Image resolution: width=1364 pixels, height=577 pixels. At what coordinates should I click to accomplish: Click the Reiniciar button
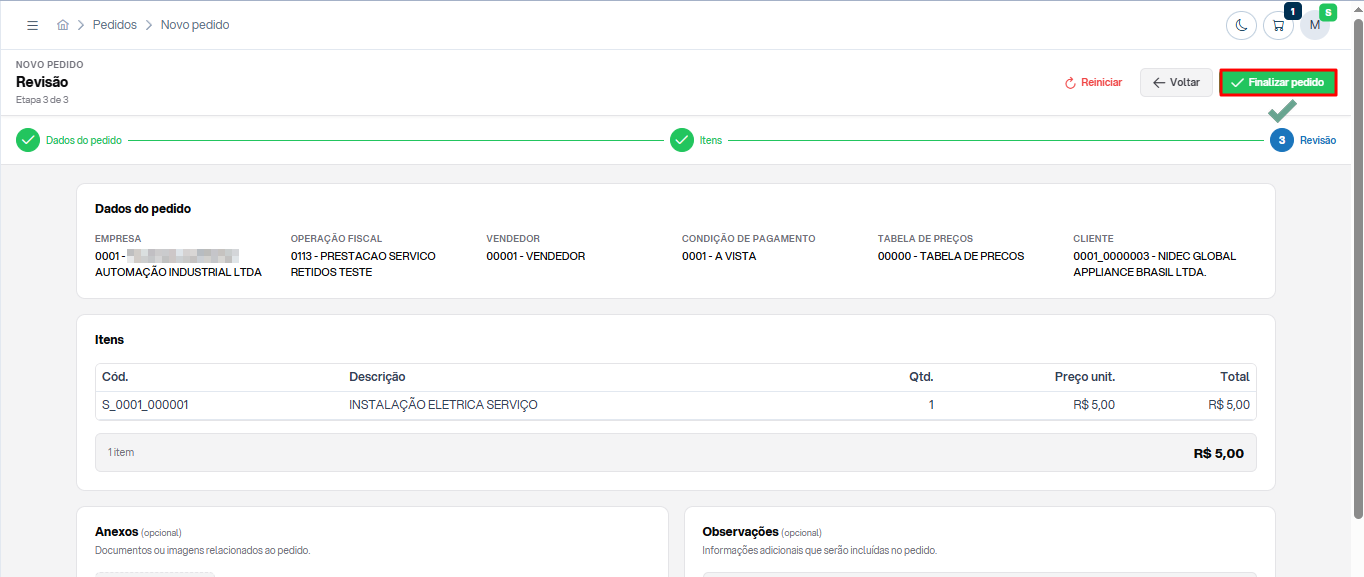point(1093,83)
